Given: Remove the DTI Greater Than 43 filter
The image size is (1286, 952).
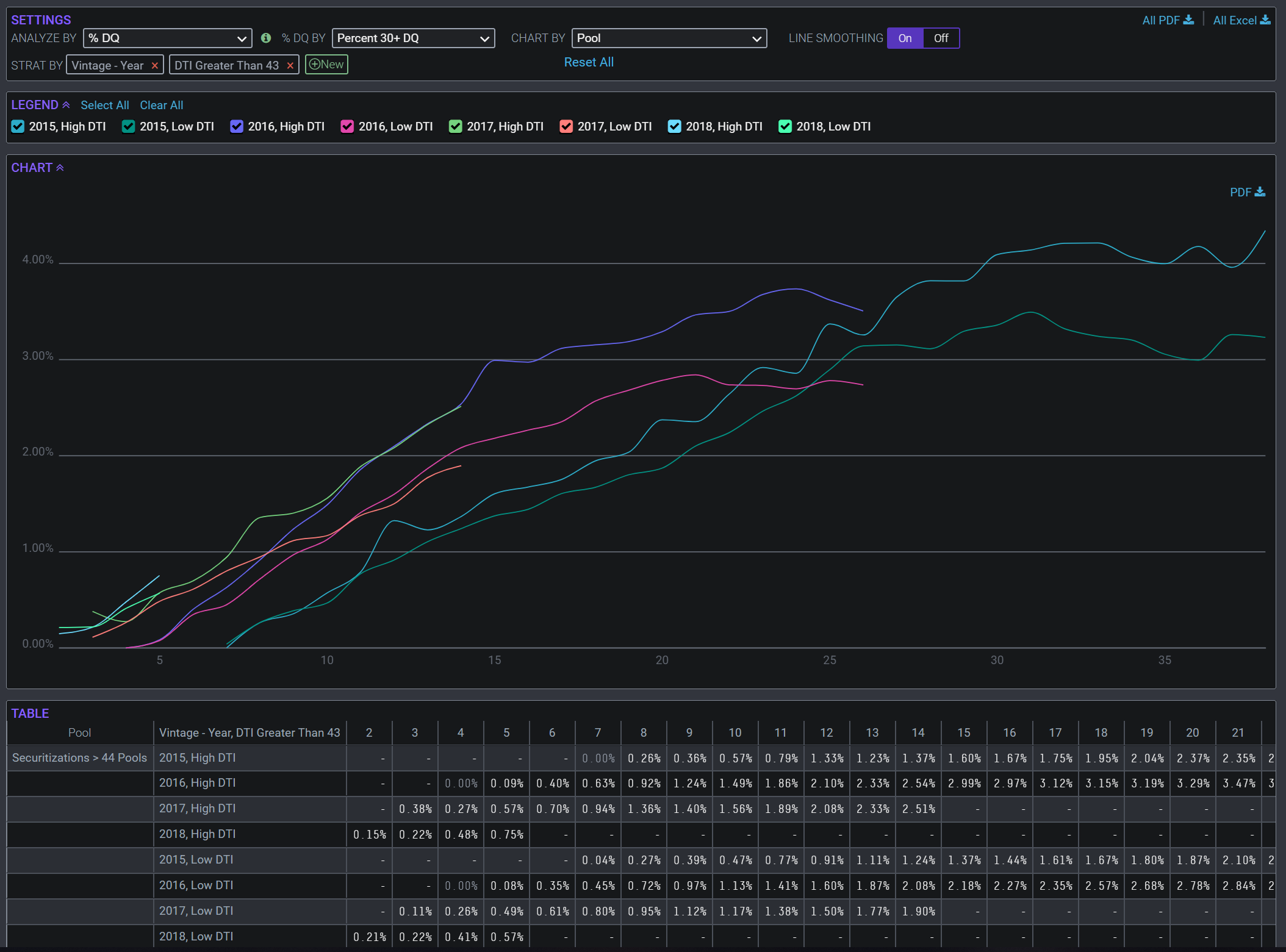Looking at the screenshot, I should tap(290, 65).
